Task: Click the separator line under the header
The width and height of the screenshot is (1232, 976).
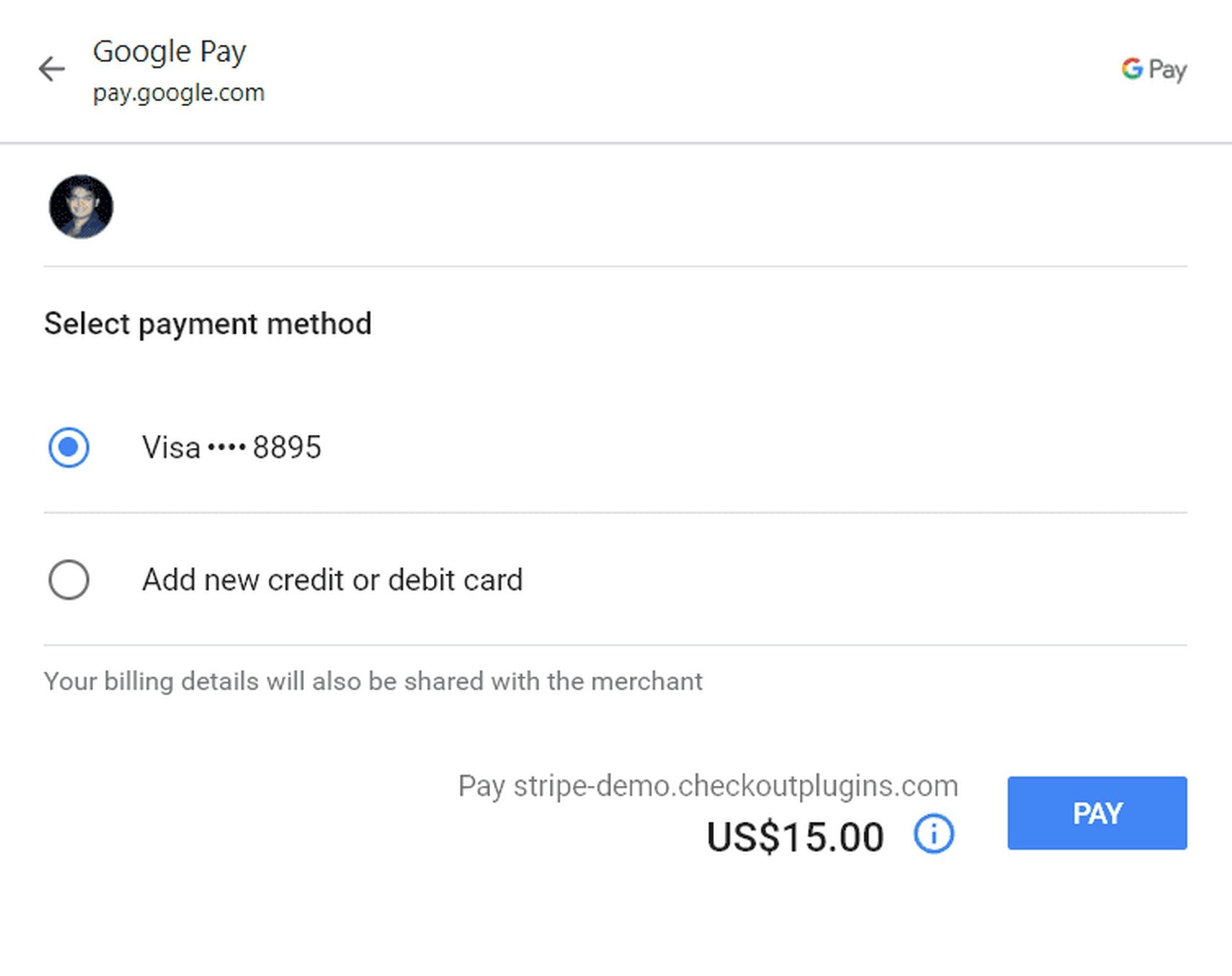Action: (615, 143)
